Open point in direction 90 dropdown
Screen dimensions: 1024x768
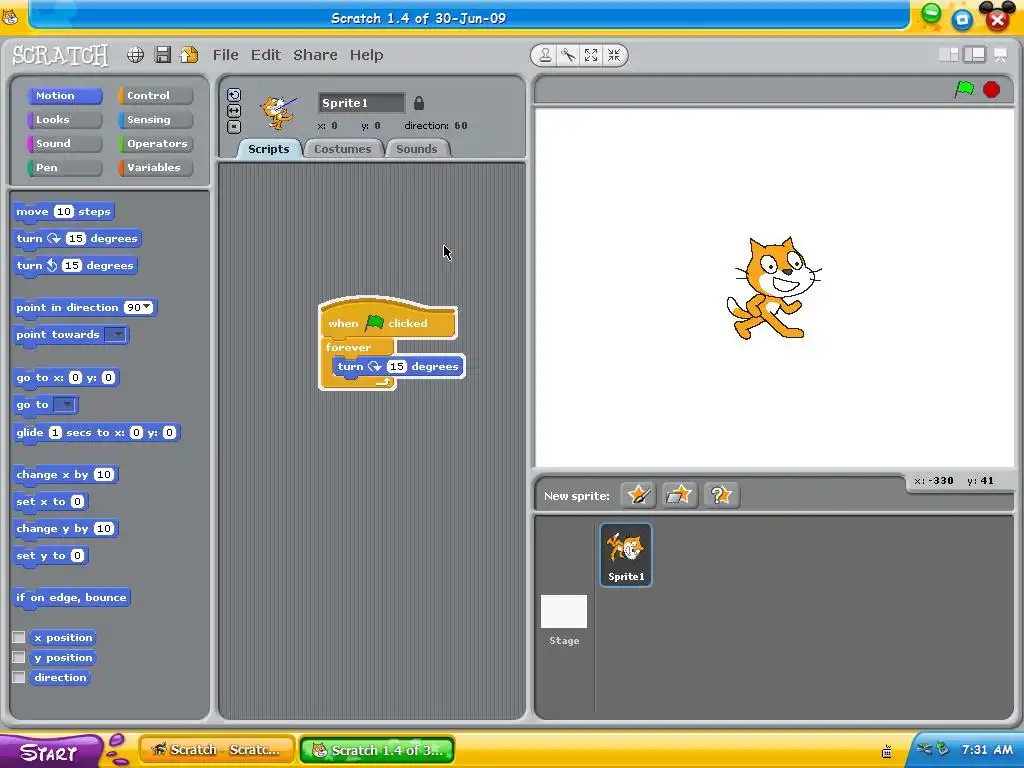click(147, 308)
